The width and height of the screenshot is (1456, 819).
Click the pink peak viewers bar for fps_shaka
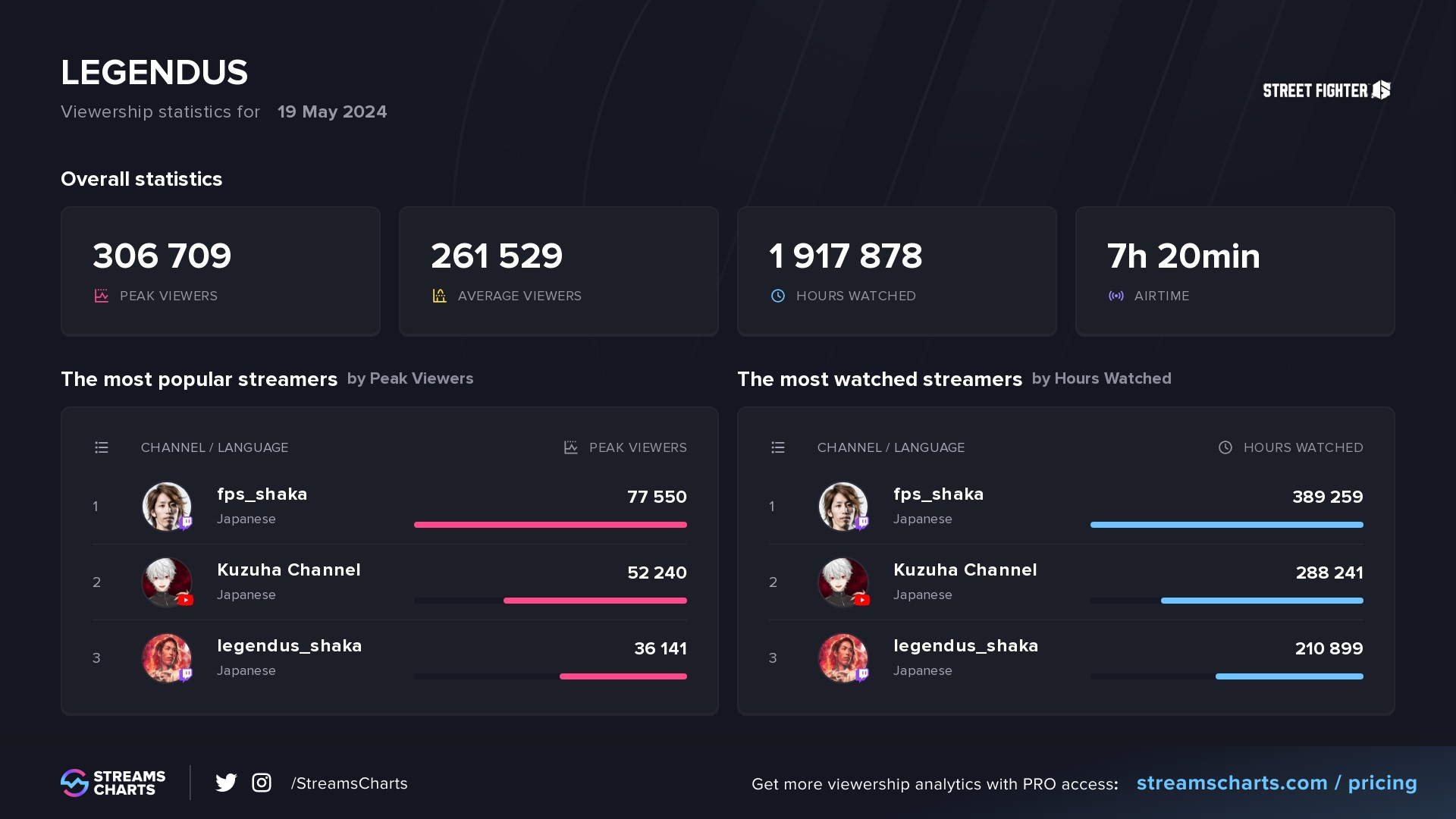point(551,525)
